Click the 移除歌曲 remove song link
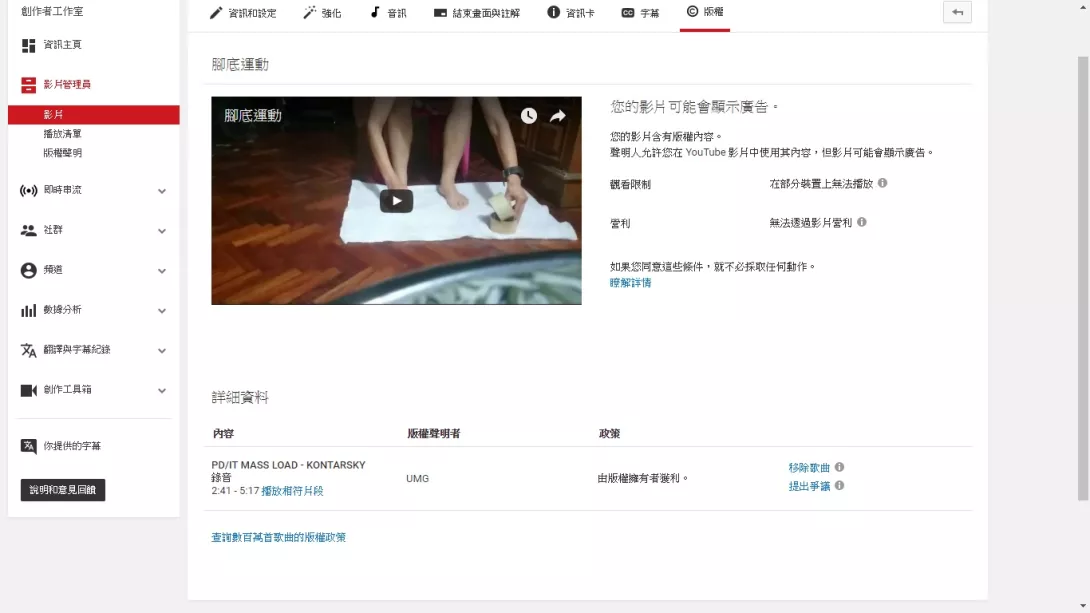The image size is (1090, 613). pos(808,468)
